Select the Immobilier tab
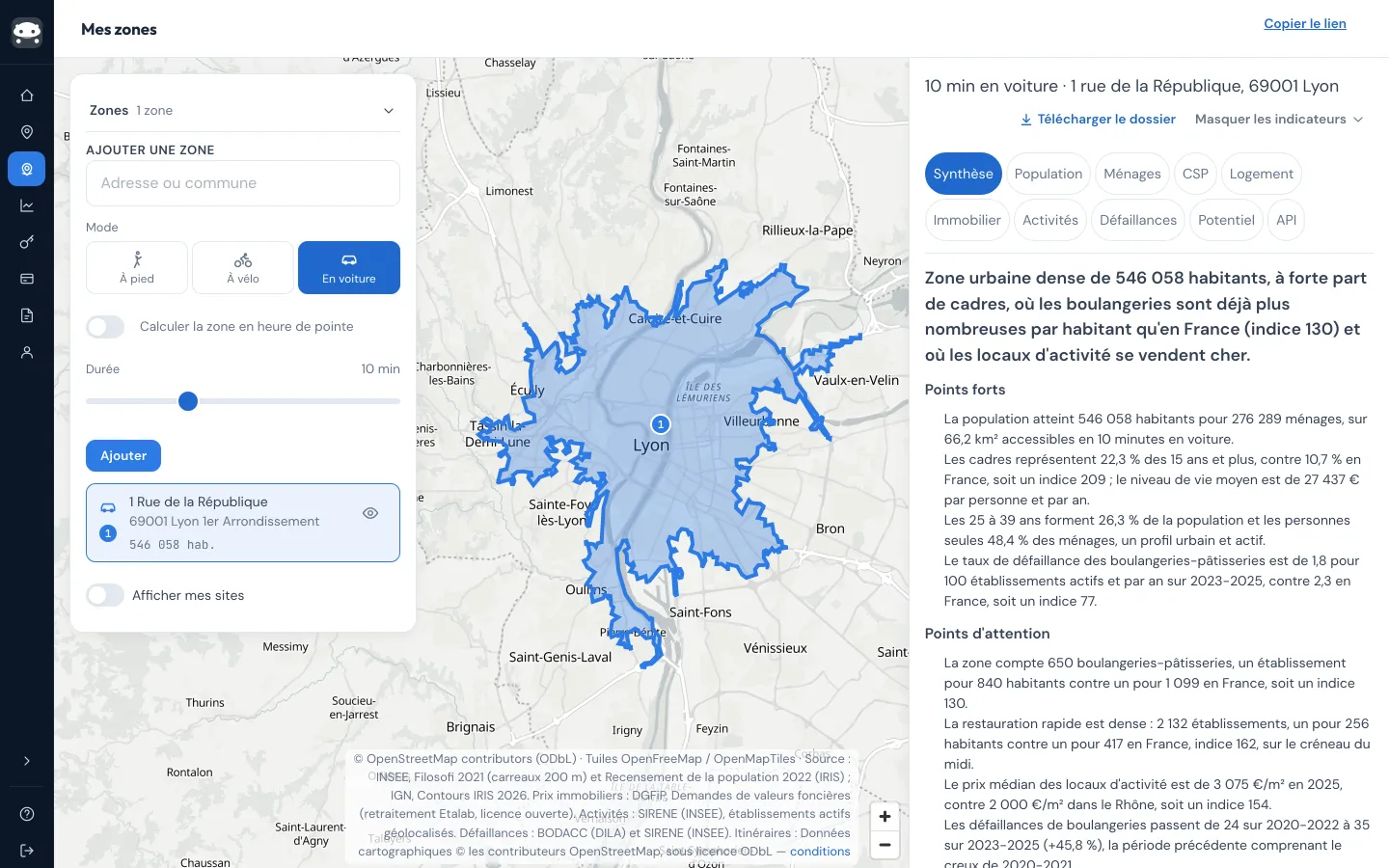 click(x=967, y=220)
